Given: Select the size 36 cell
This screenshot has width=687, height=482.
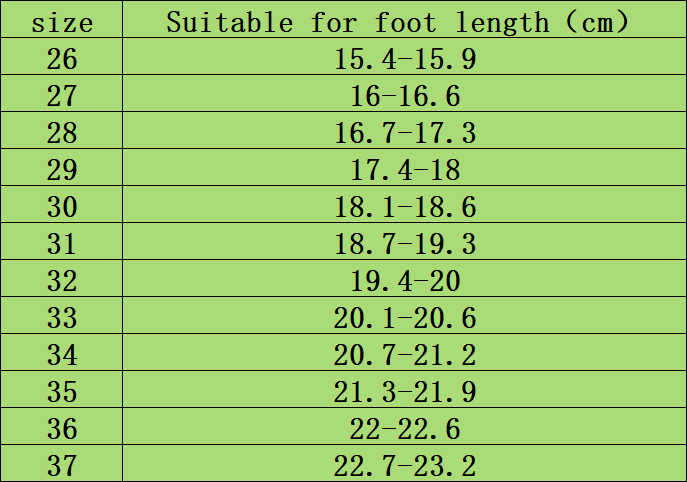Looking at the screenshot, I should point(62,428).
